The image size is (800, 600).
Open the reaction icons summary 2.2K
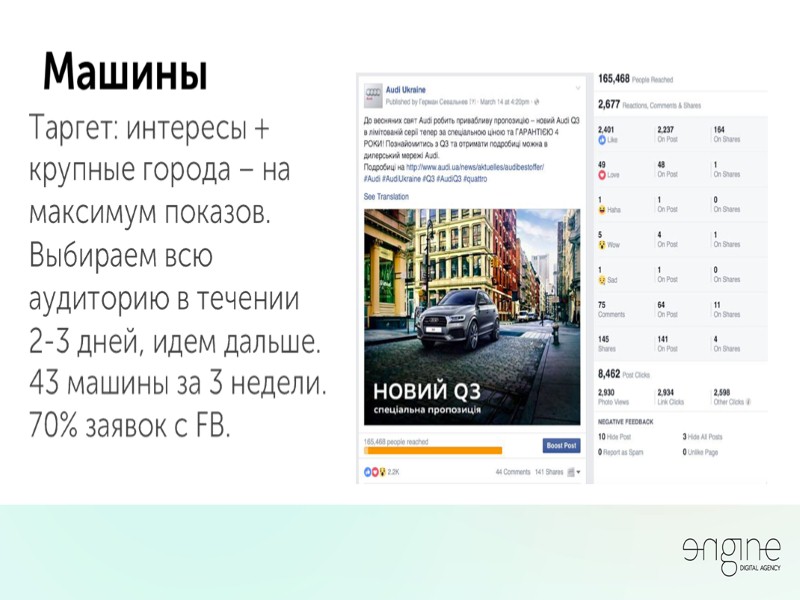pyautogui.click(x=381, y=472)
